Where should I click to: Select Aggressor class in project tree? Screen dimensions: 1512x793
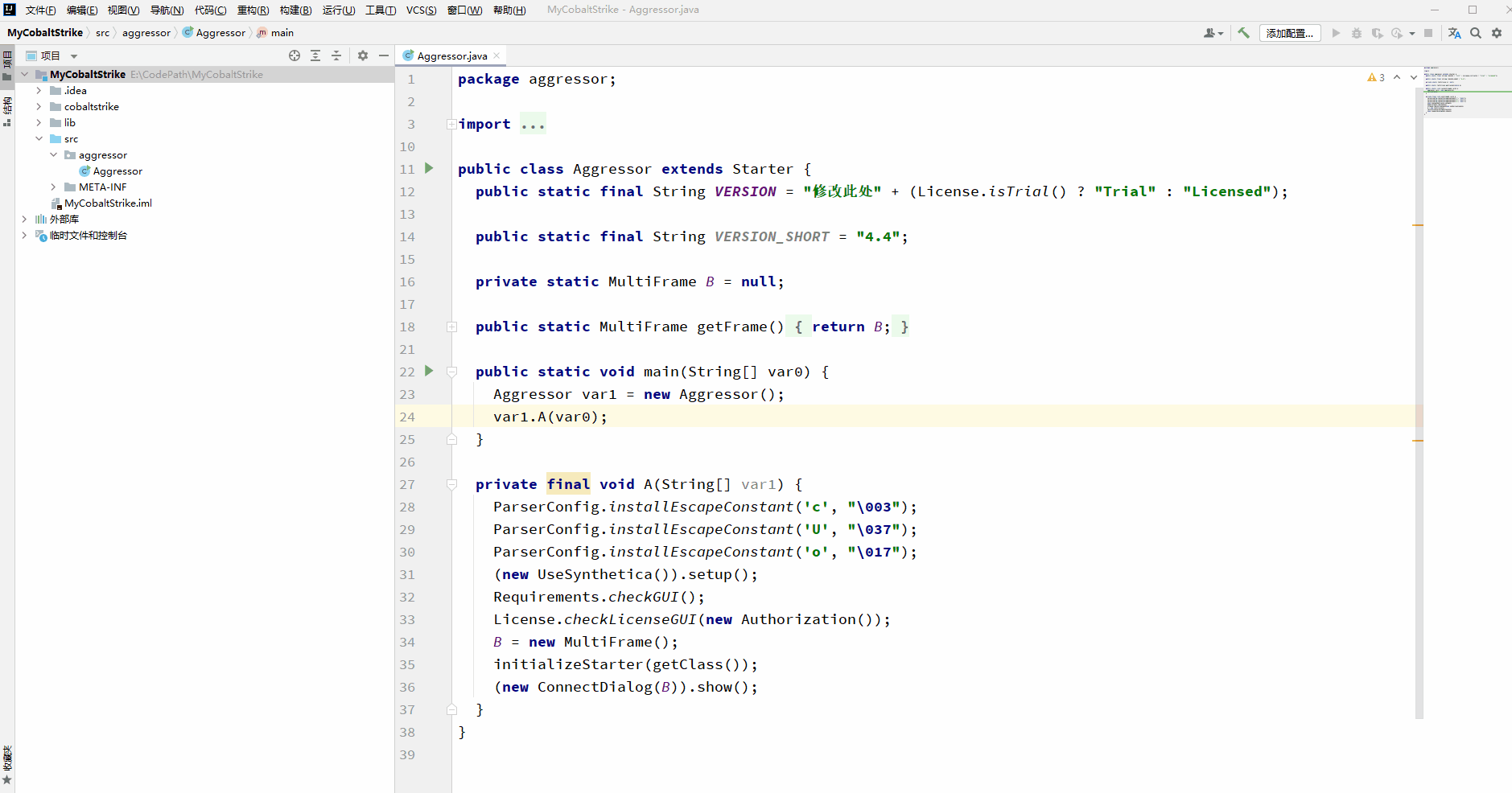click(x=117, y=171)
